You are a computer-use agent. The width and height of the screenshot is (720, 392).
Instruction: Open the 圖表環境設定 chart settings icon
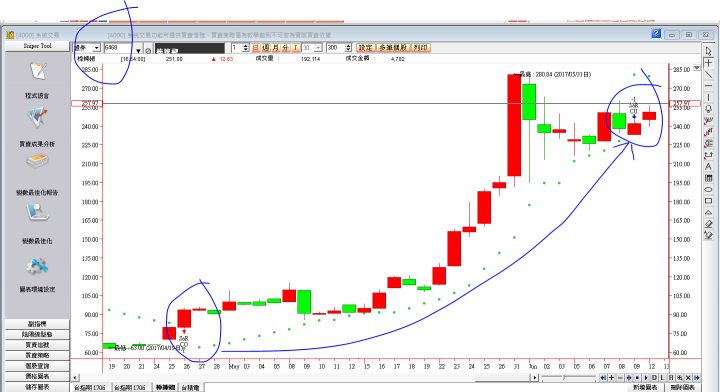click(x=37, y=266)
